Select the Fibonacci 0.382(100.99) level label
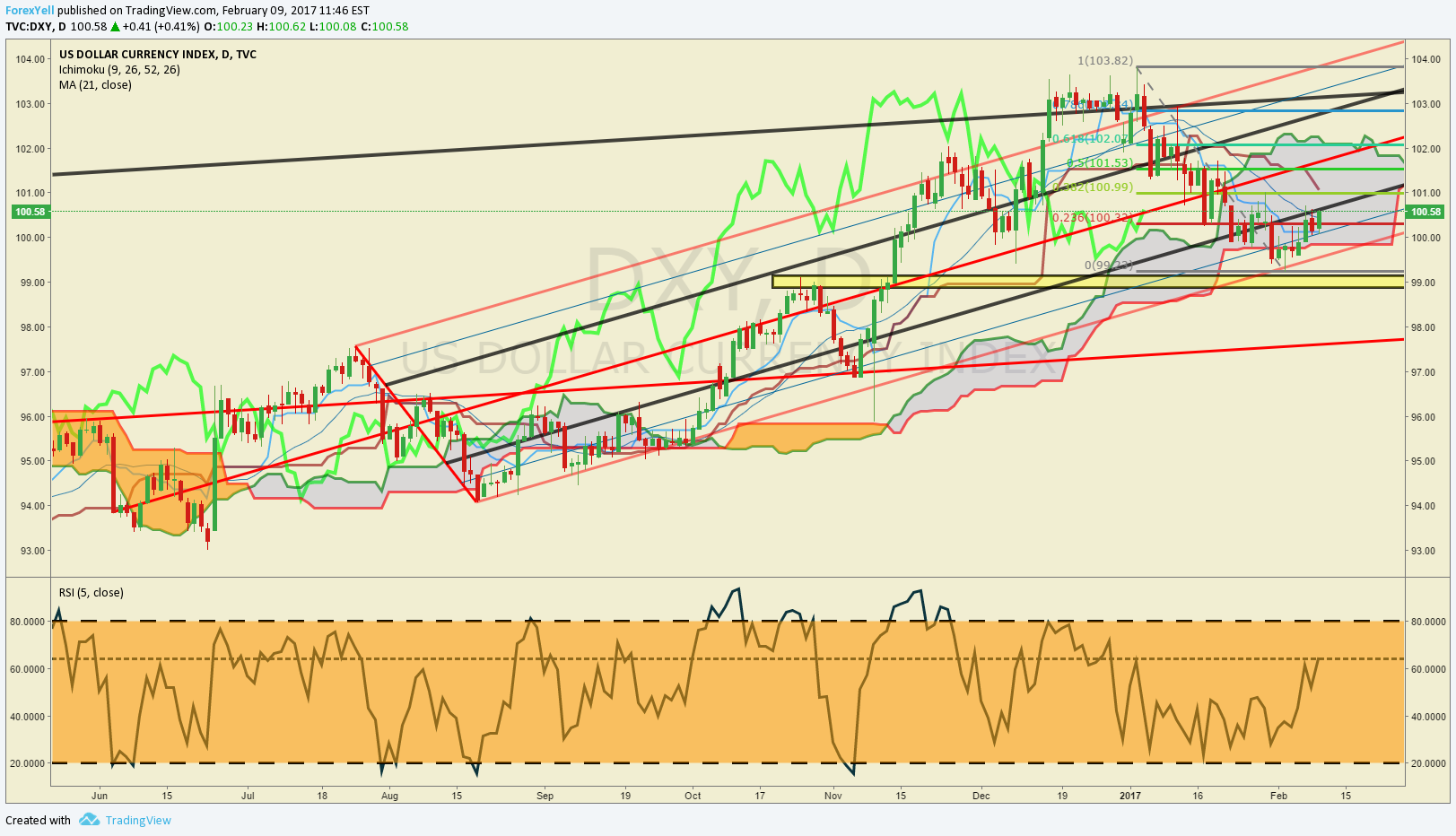The image size is (1456, 836). coord(1093,187)
